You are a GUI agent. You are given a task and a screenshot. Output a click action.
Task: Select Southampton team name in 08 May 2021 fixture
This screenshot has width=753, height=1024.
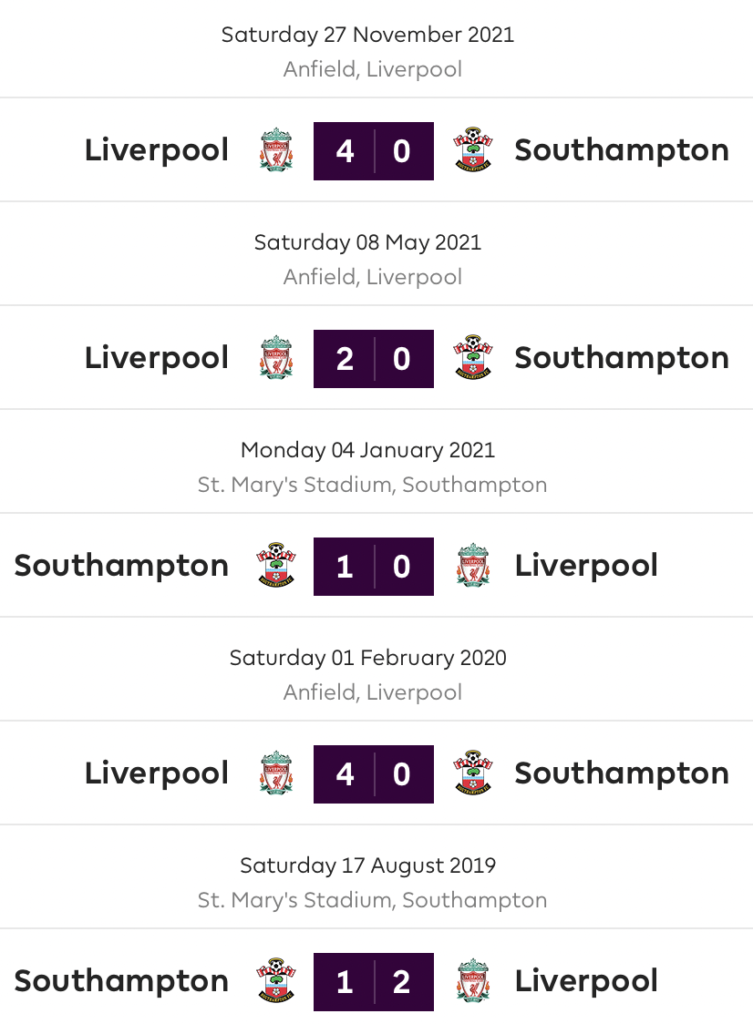click(622, 359)
